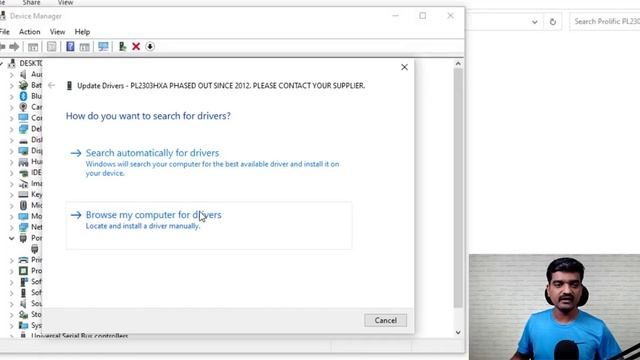Click the Audio inputs speaker icon
This screenshot has width=640, height=360.
pos(23,74)
